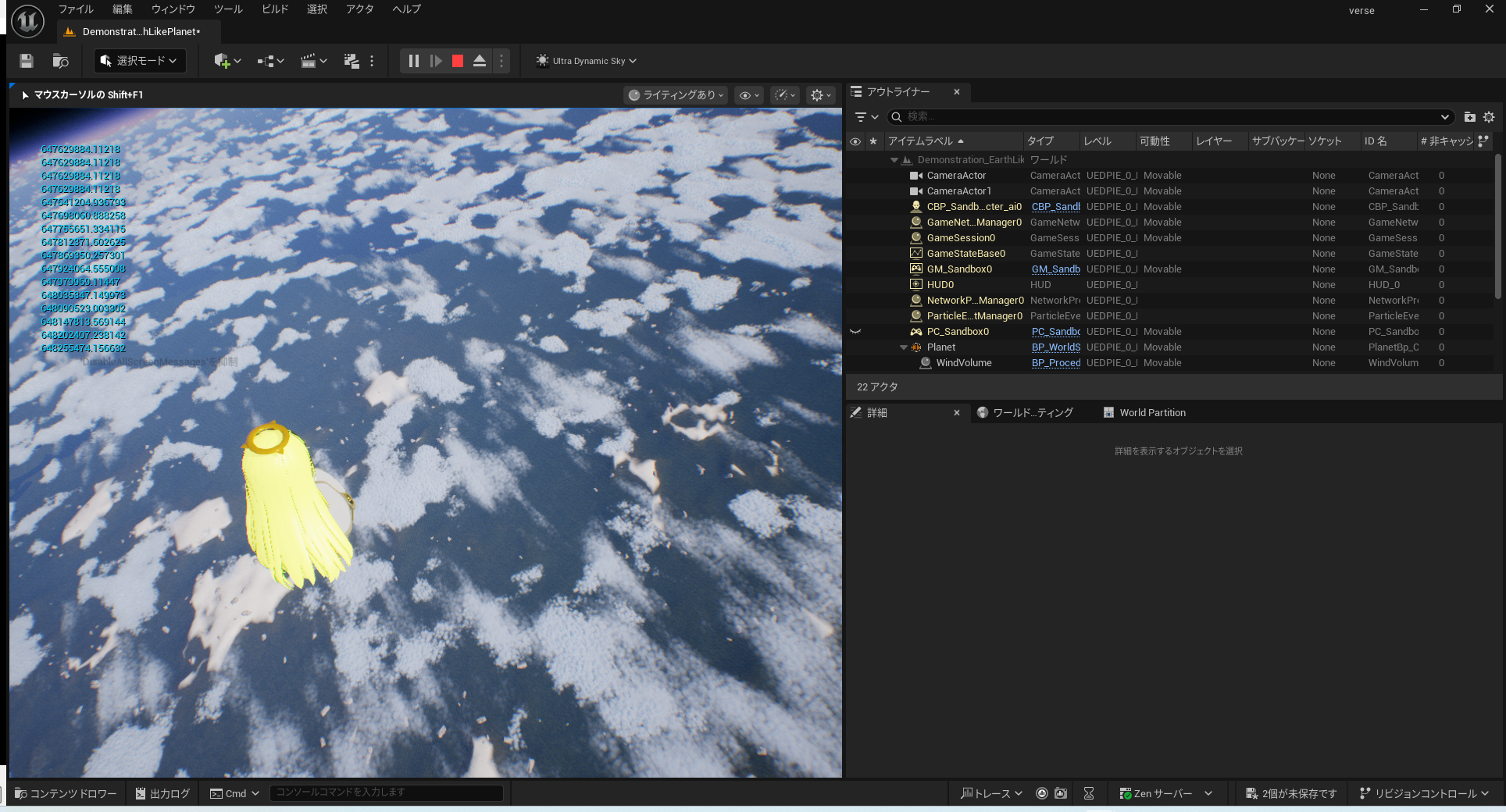Click the eject from player icon
This screenshot has height=812, width=1506.
pyautogui.click(x=480, y=61)
